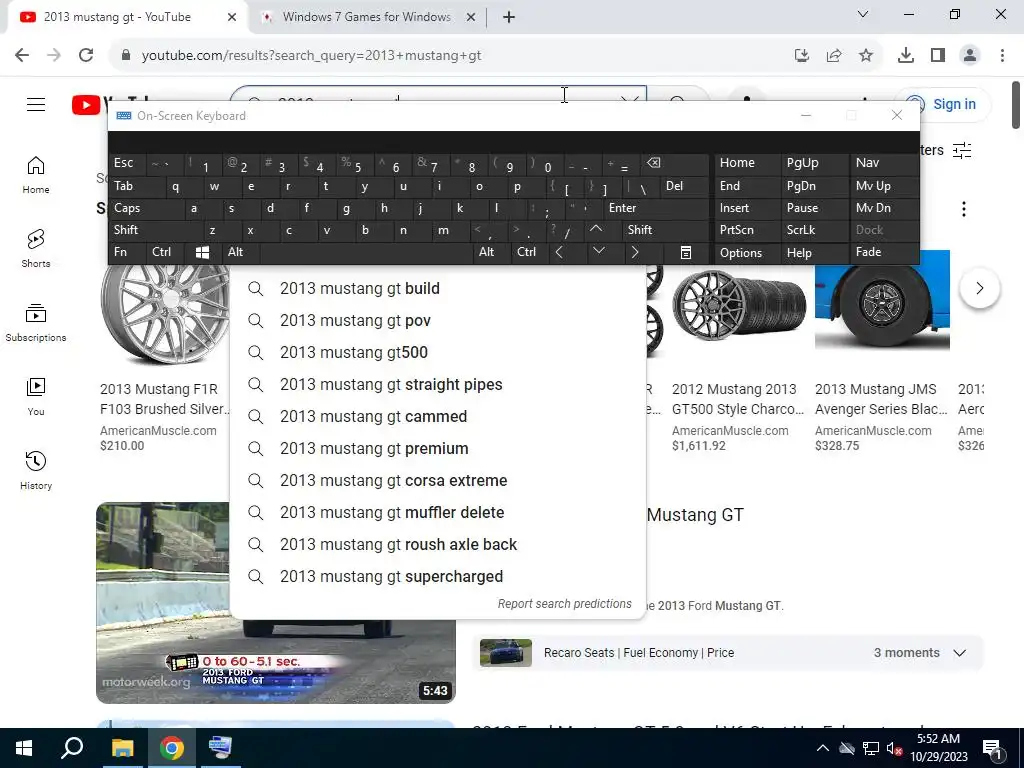Open 2013 Mustang JMS Avenger Series product link
Viewport: 1024px width, 768px height.
tap(881, 399)
